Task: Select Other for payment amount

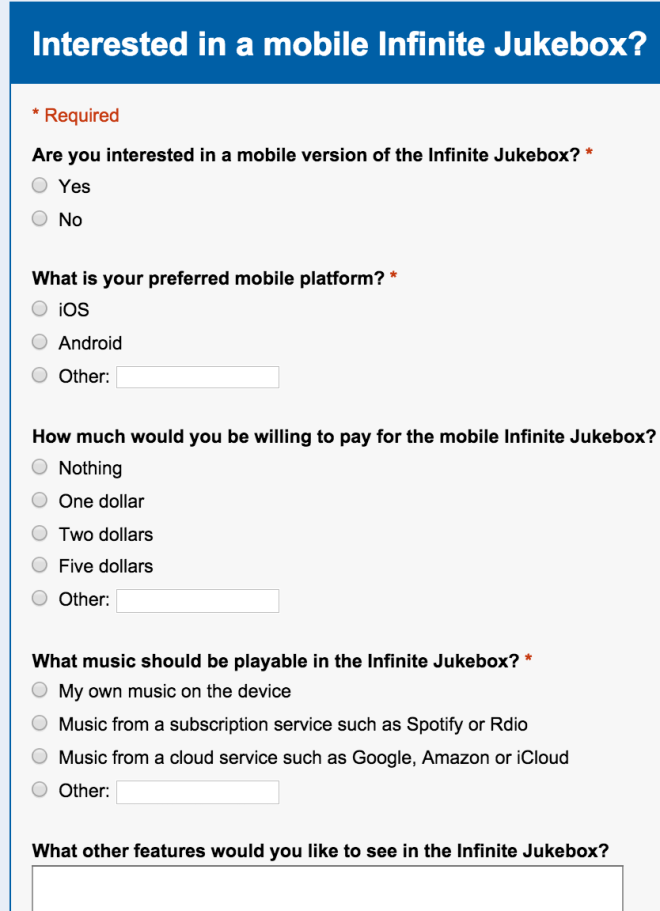Action: 38,598
